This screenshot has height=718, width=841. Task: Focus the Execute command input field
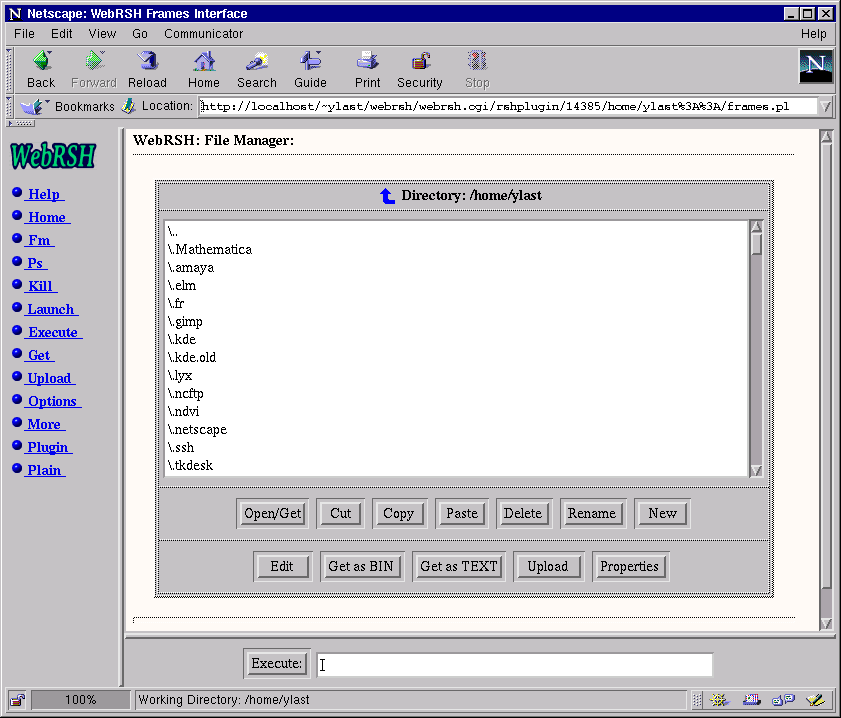point(514,664)
